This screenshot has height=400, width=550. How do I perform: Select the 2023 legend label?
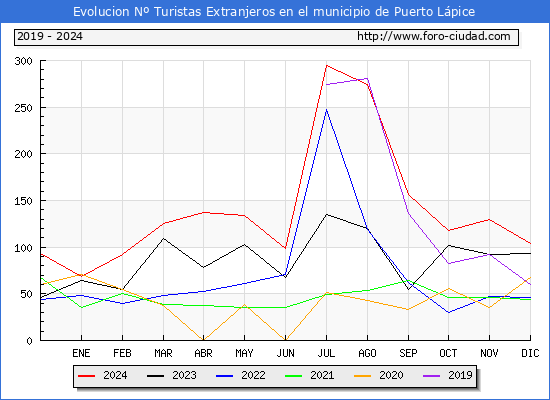[x=184, y=375]
